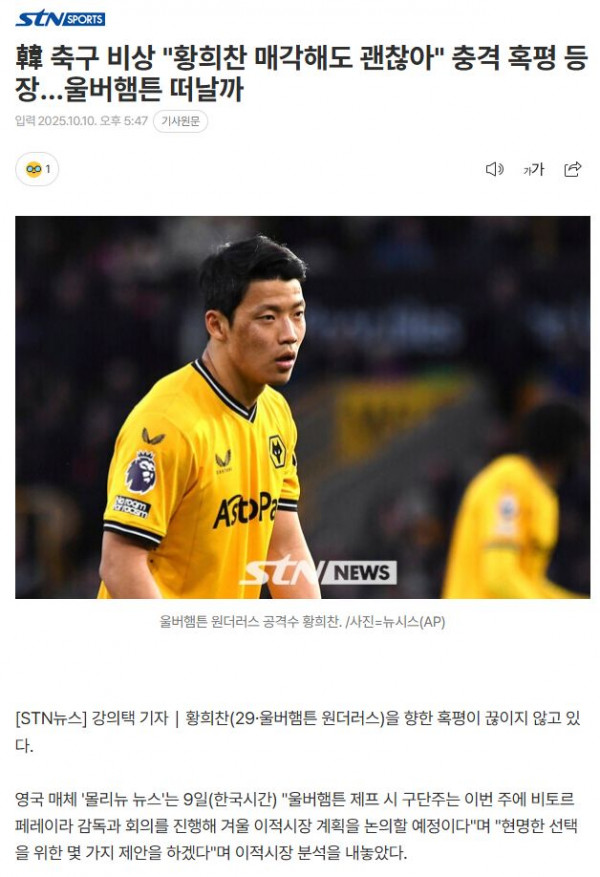Viewport: 600px width, 877px height.
Task: Click the photo caption crediting 뉴시스(AP)
Action: [x=303, y=622]
